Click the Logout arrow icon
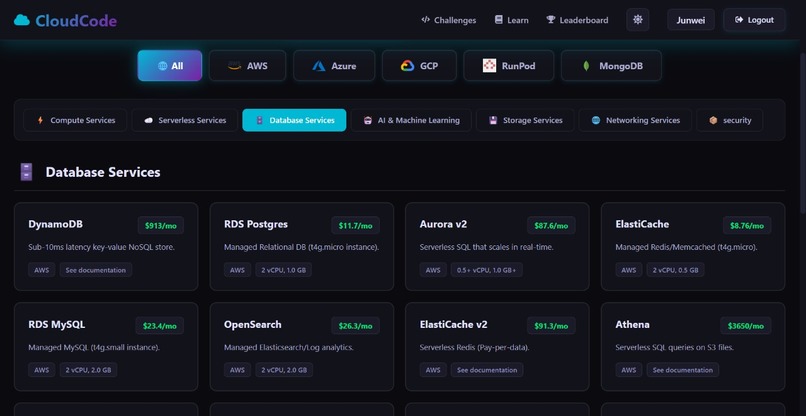The height and width of the screenshot is (416, 806). pyautogui.click(x=739, y=20)
